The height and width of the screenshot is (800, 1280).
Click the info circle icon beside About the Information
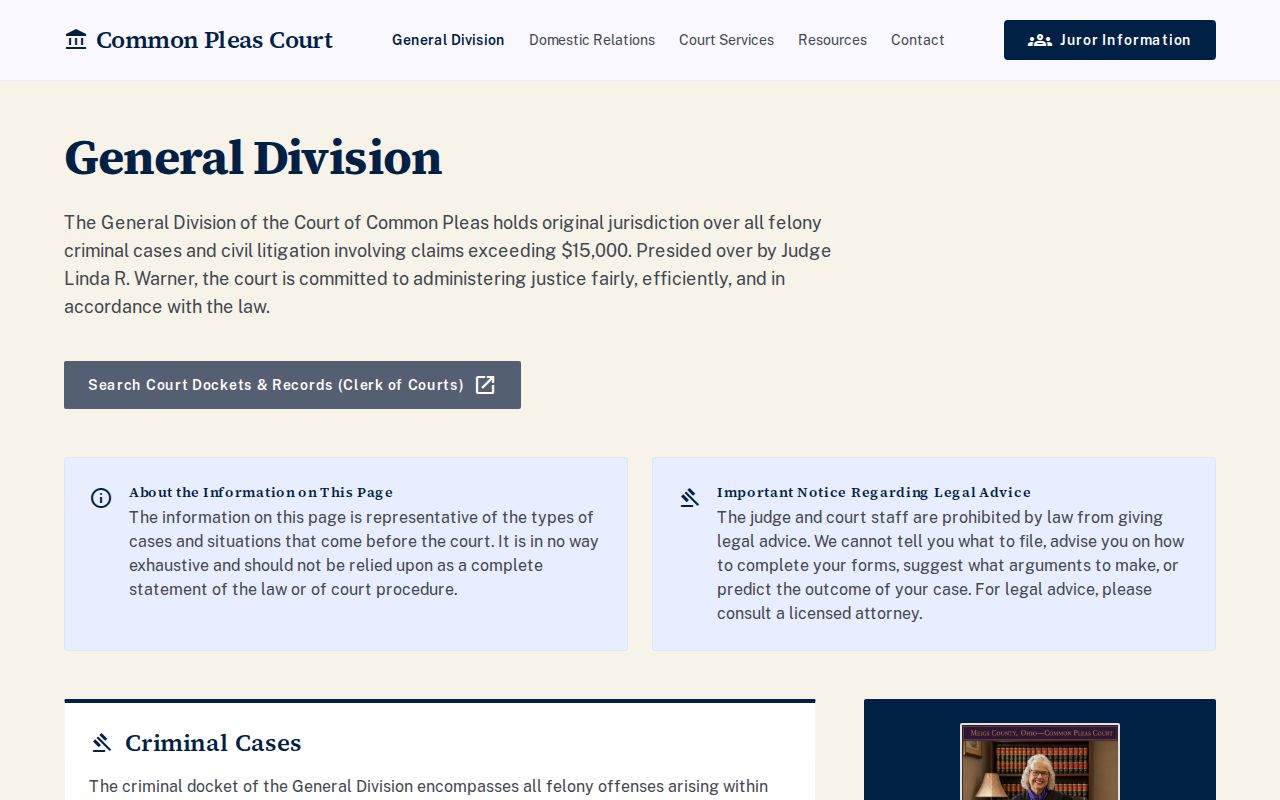point(101,498)
